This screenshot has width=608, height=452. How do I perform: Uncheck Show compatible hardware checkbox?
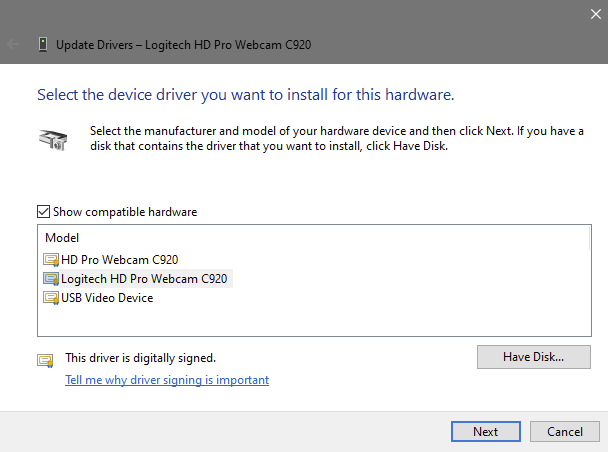point(43,212)
